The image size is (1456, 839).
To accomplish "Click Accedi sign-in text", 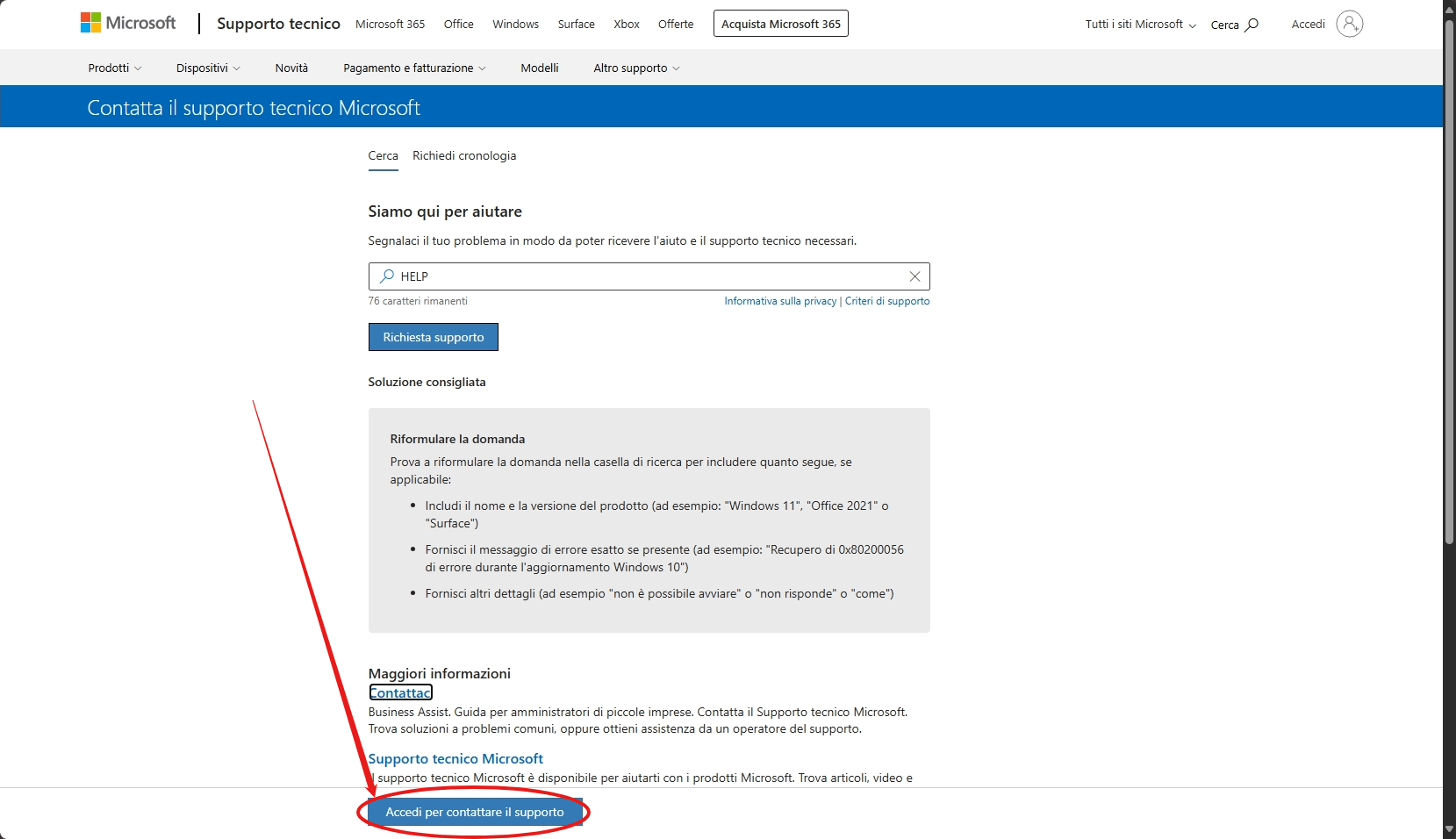I will (x=1308, y=24).
